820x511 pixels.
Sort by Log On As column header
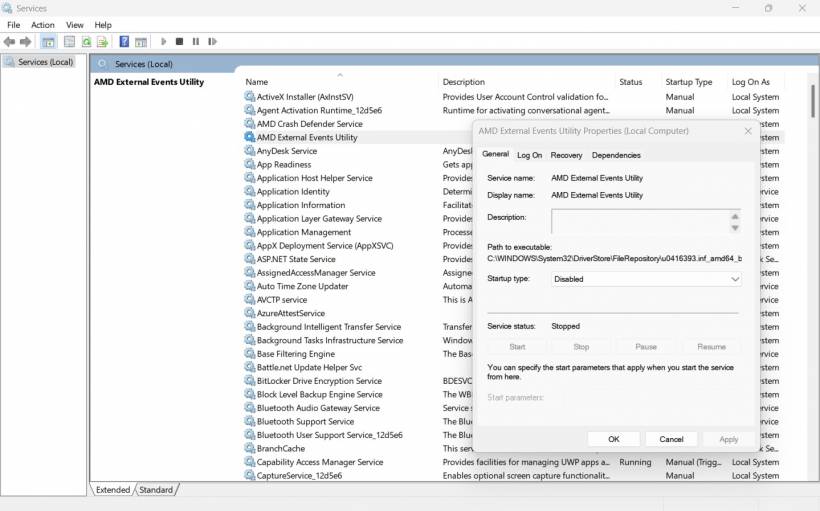[x=756, y=82]
